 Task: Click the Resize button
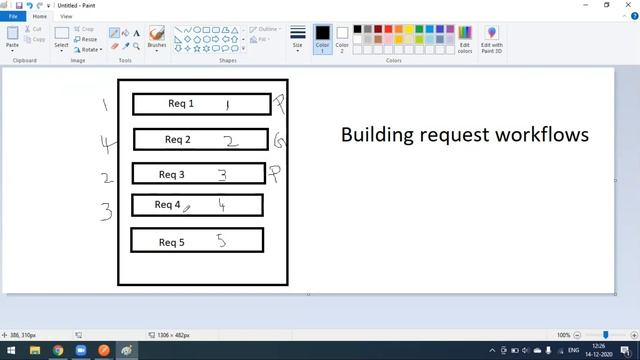[x=86, y=39]
